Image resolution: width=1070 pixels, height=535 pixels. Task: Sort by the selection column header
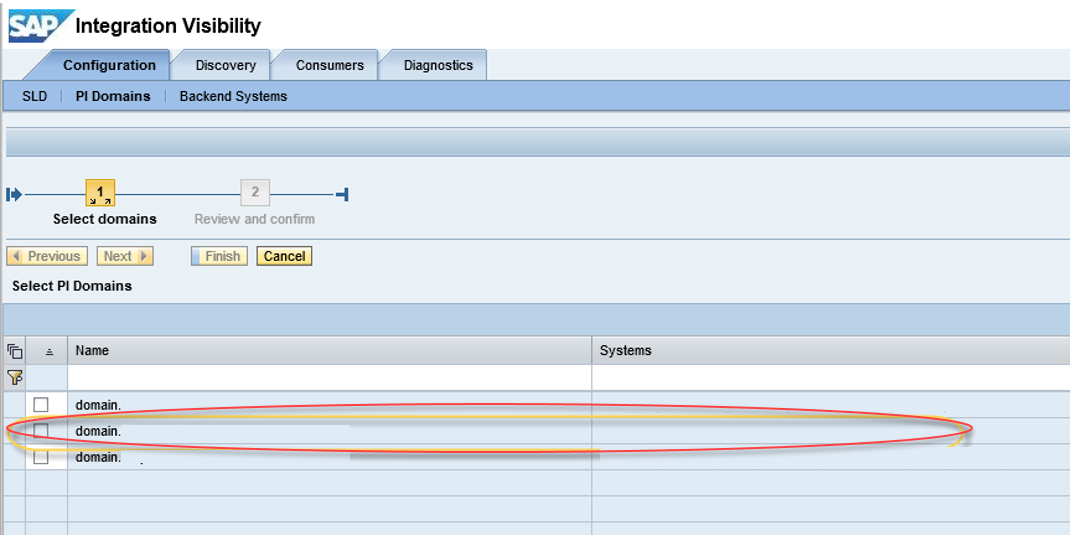coord(46,351)
